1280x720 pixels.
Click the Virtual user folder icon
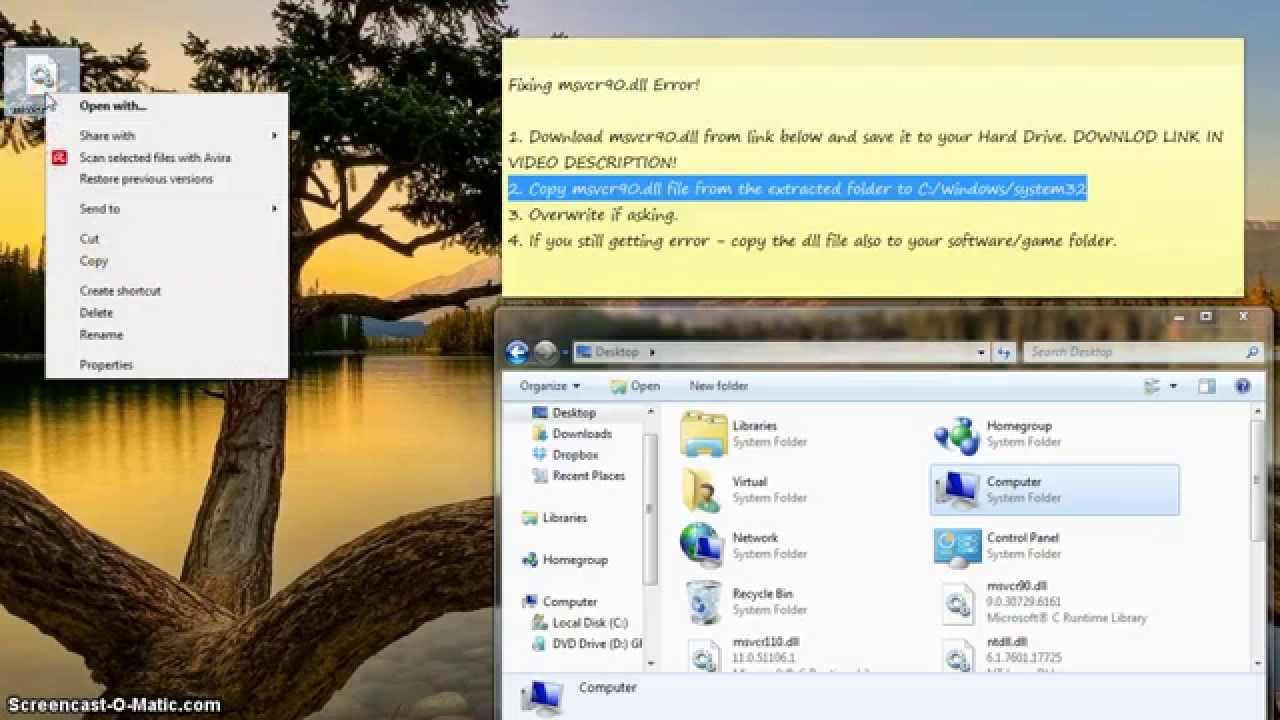point(704,490)
